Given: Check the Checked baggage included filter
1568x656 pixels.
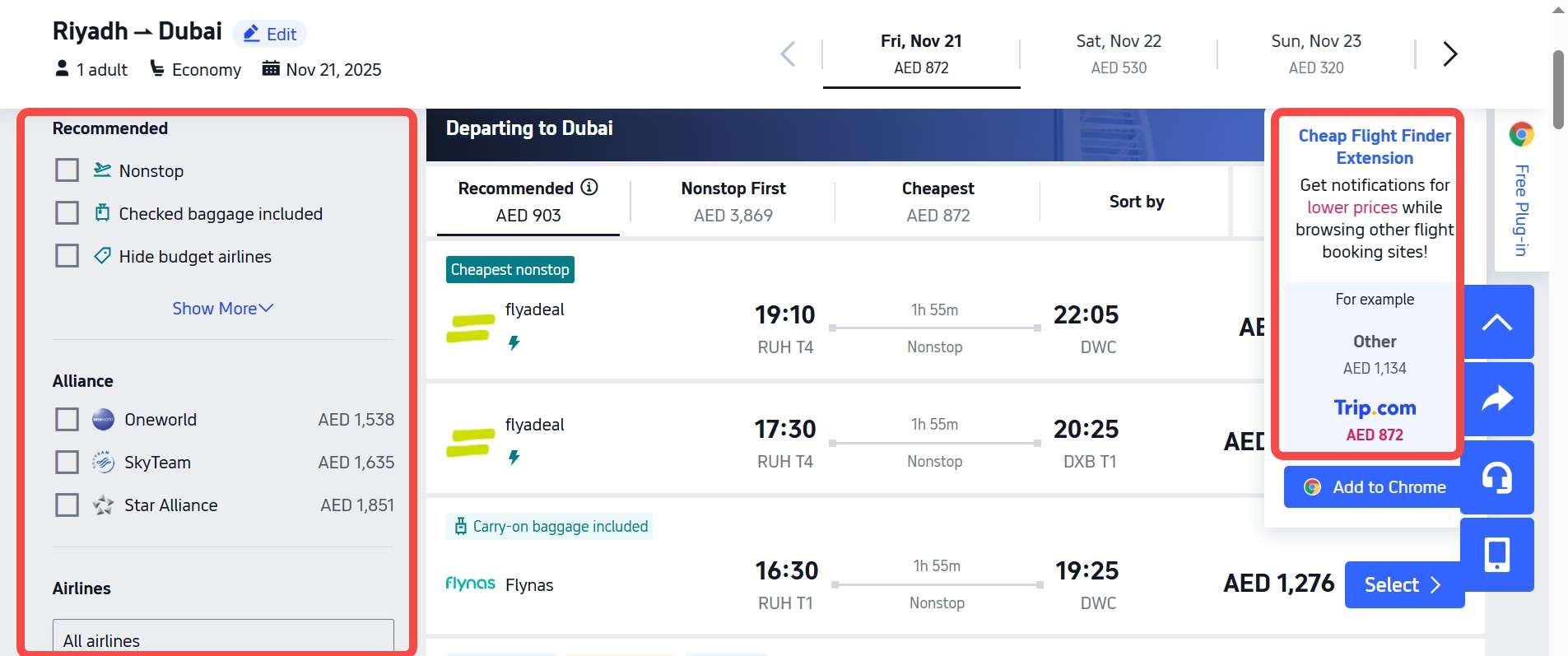Looking at the screenshot, I should (67, 213).
